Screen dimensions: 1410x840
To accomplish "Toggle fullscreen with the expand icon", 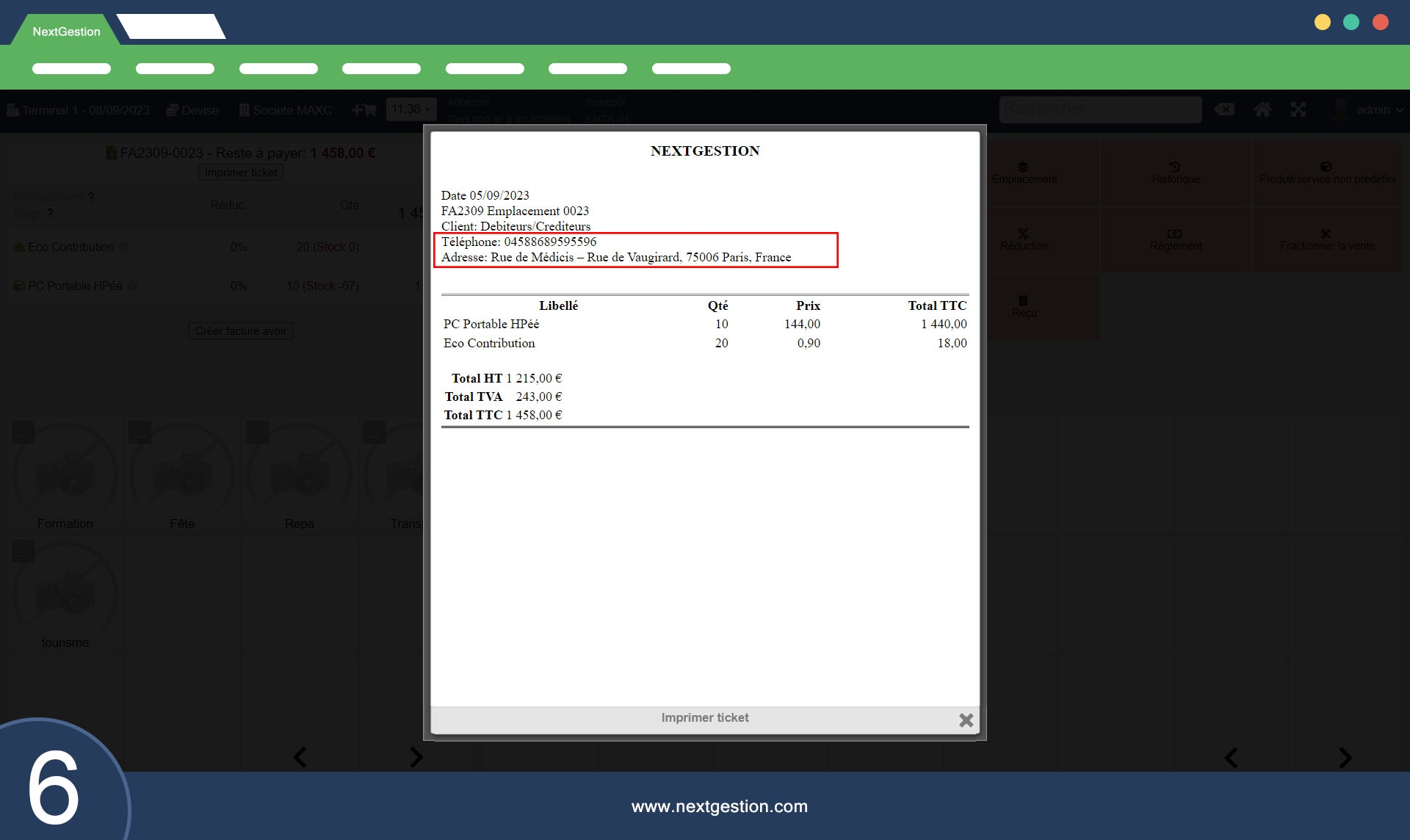I will pos(1298,110).
